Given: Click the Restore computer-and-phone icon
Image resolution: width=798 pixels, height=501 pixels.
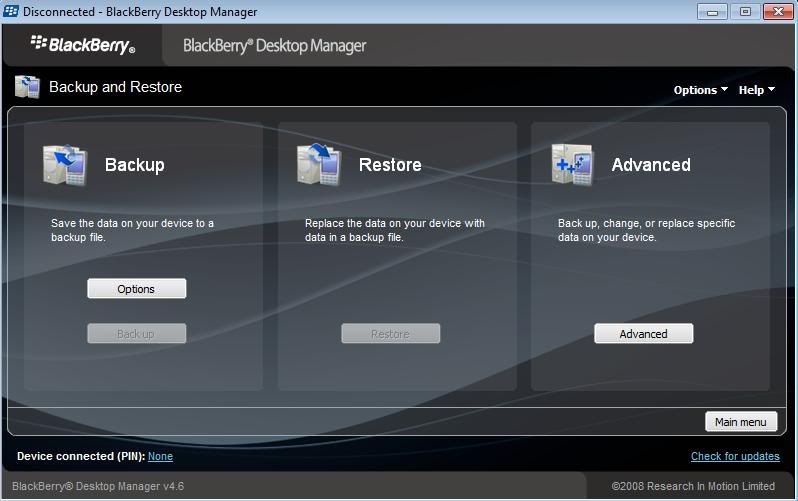Looking at the screenshot, I should click(x=319, y=164).
